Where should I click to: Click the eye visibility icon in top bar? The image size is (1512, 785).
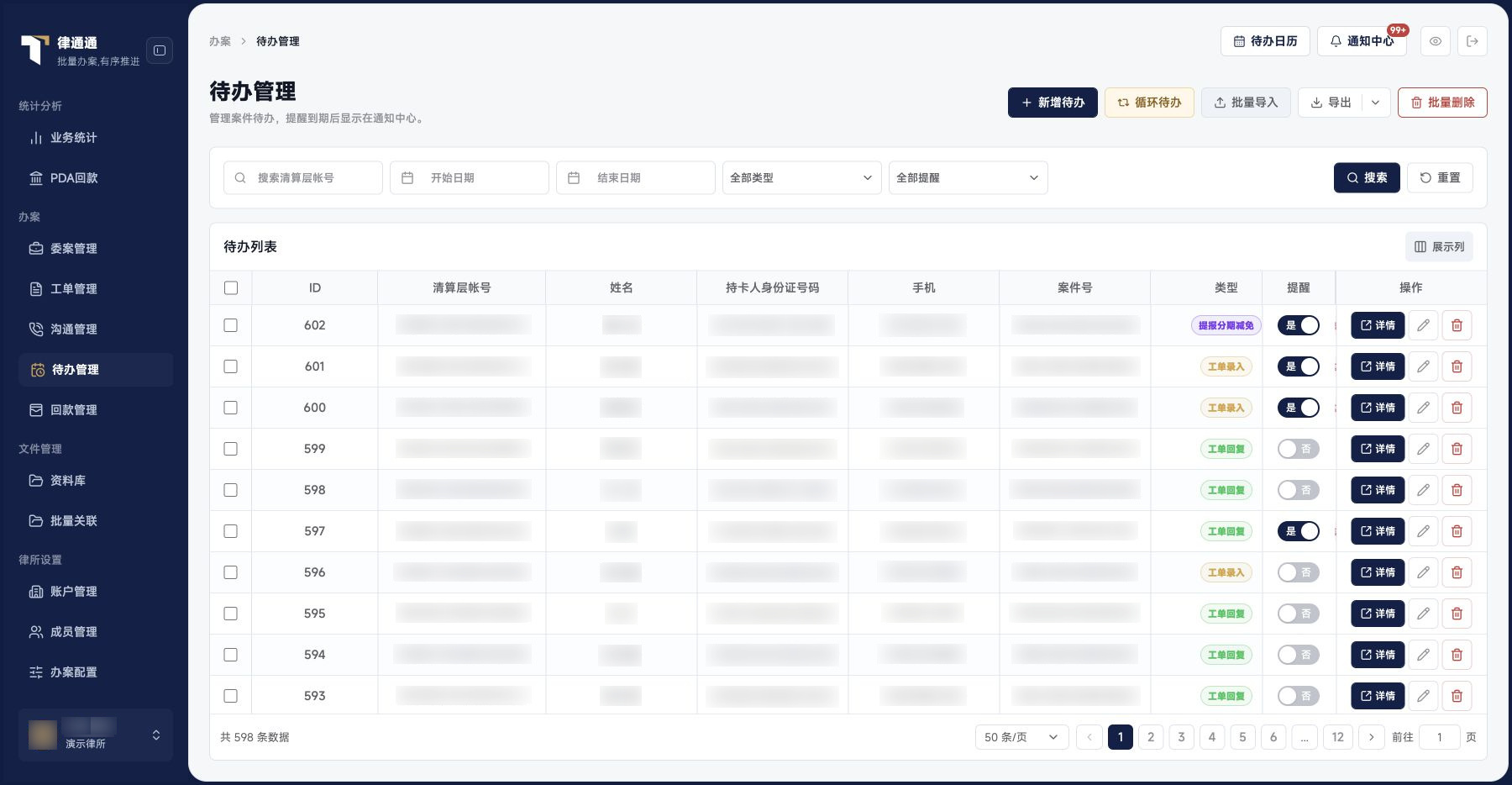coord(1436,41)
